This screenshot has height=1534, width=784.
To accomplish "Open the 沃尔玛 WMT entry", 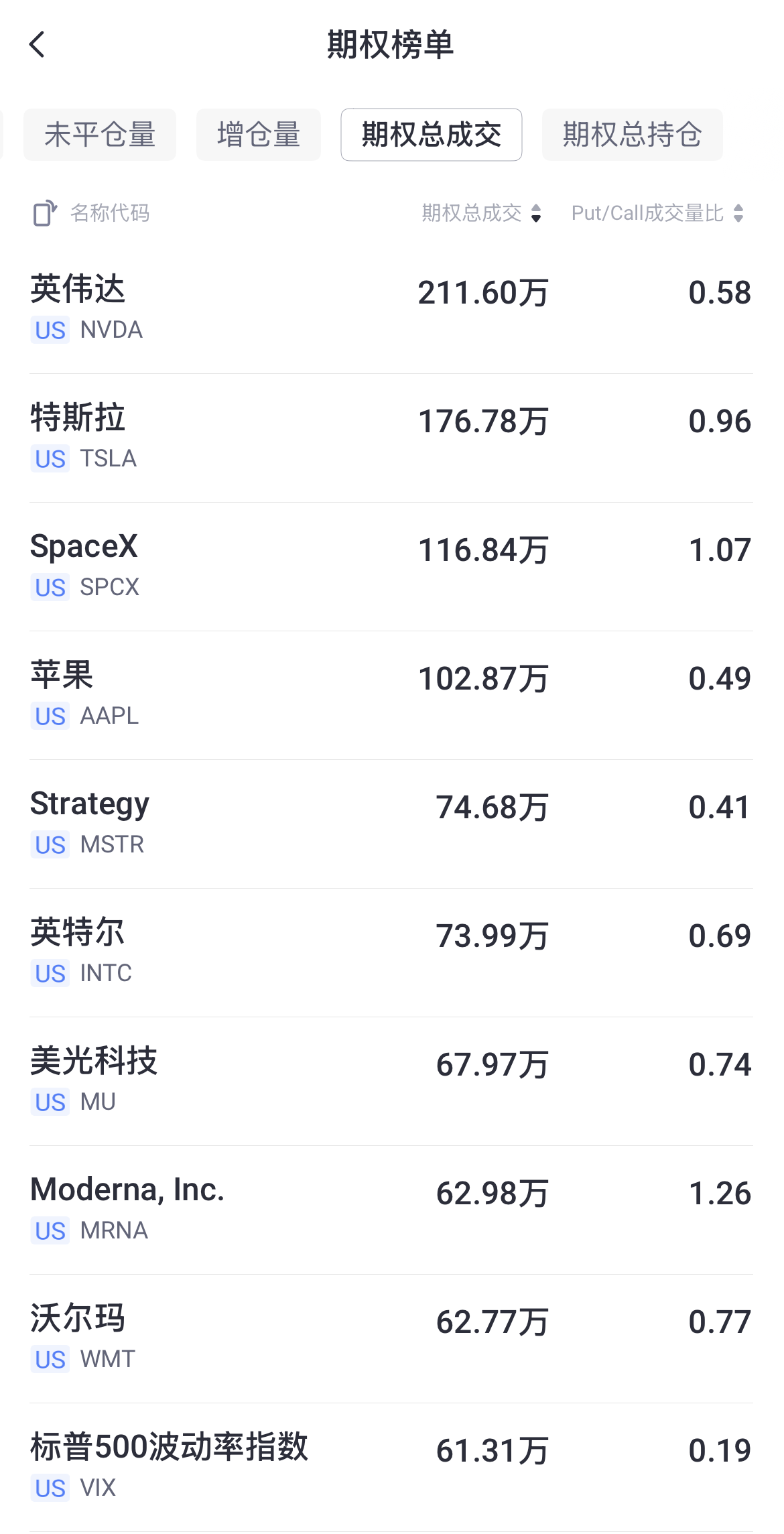I will pyautogui.click(x=391, y=1339).
